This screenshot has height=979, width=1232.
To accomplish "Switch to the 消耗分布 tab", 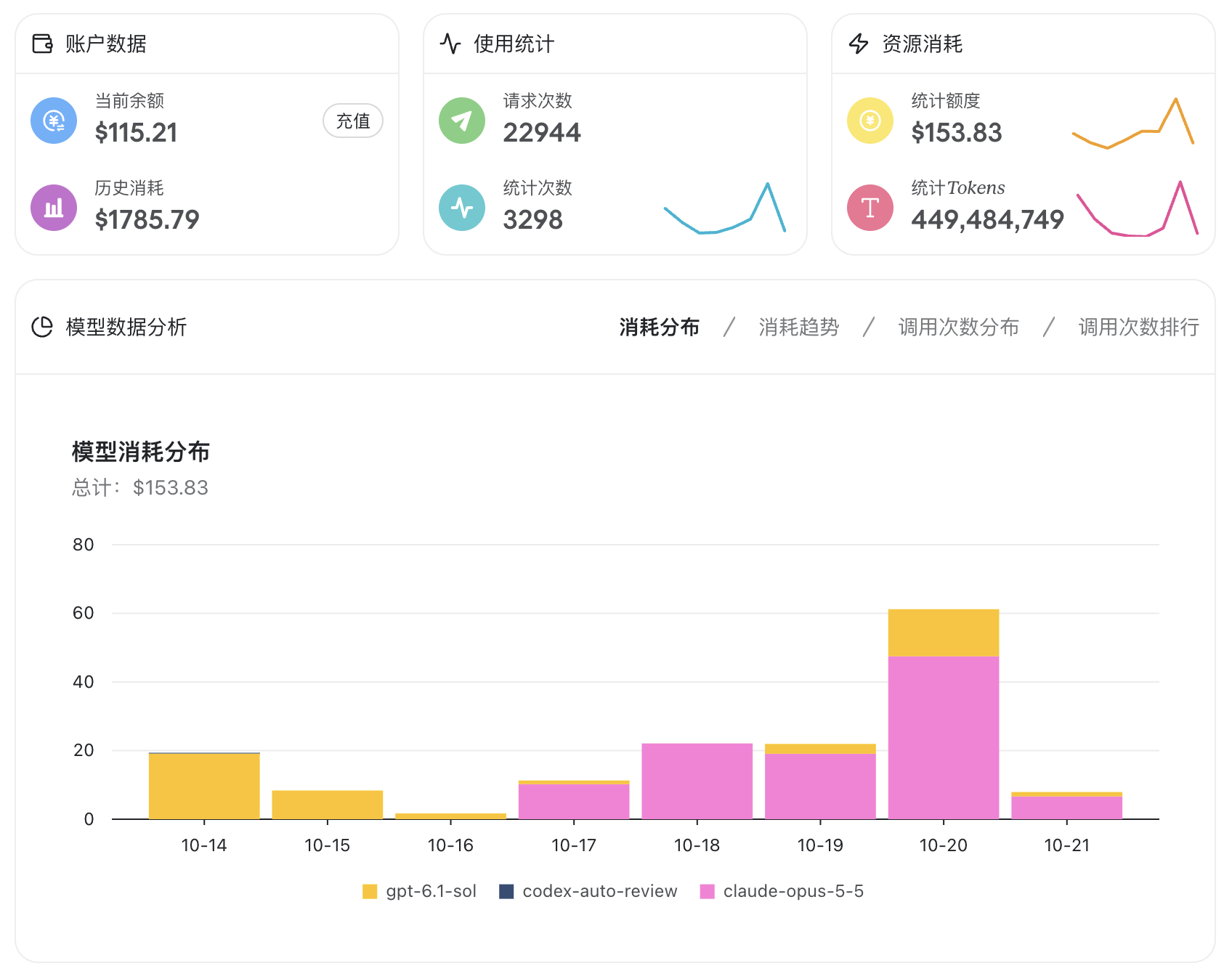I will click(660, 327).
